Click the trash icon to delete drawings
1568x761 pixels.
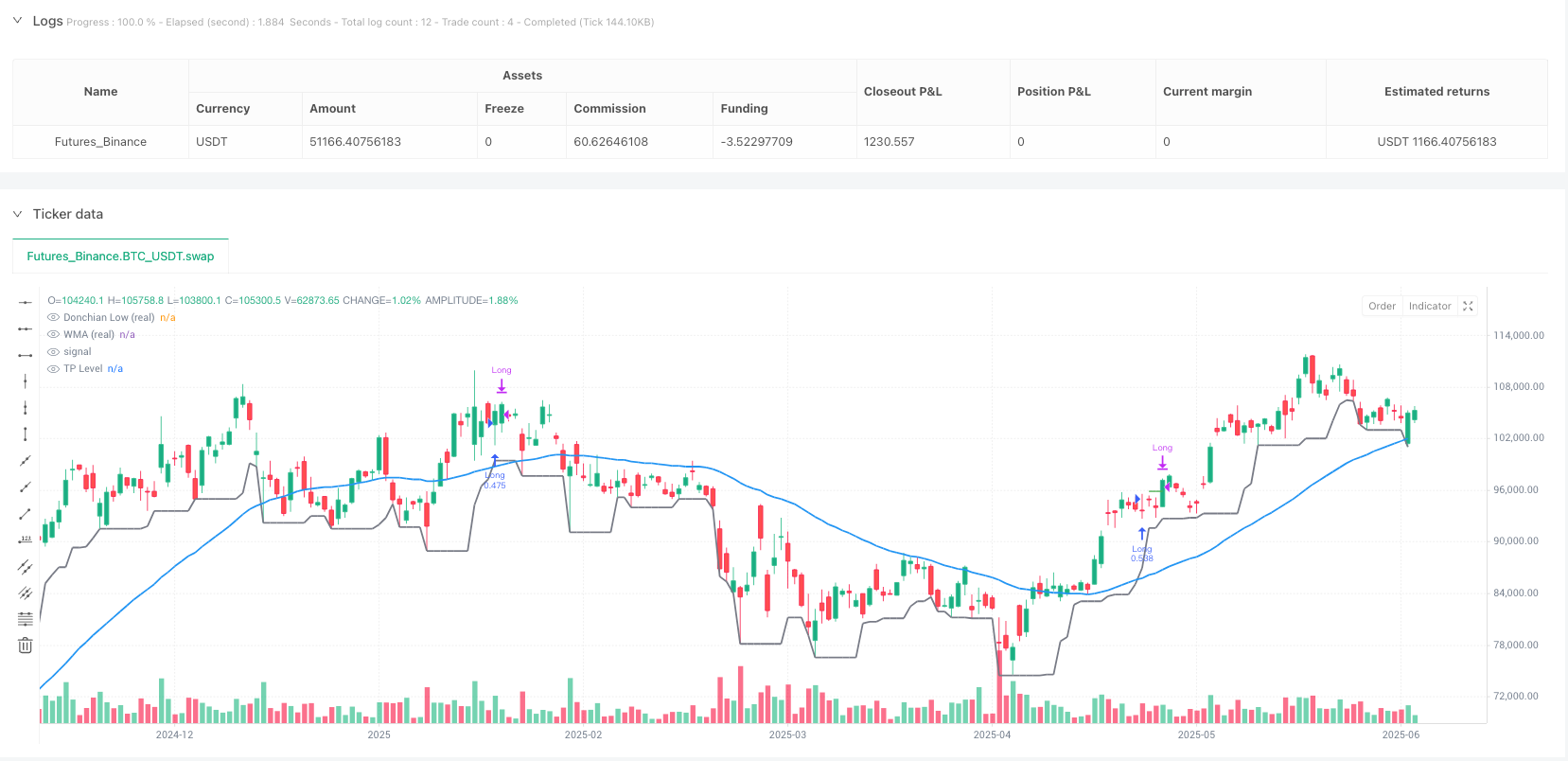tap(26, 646)
